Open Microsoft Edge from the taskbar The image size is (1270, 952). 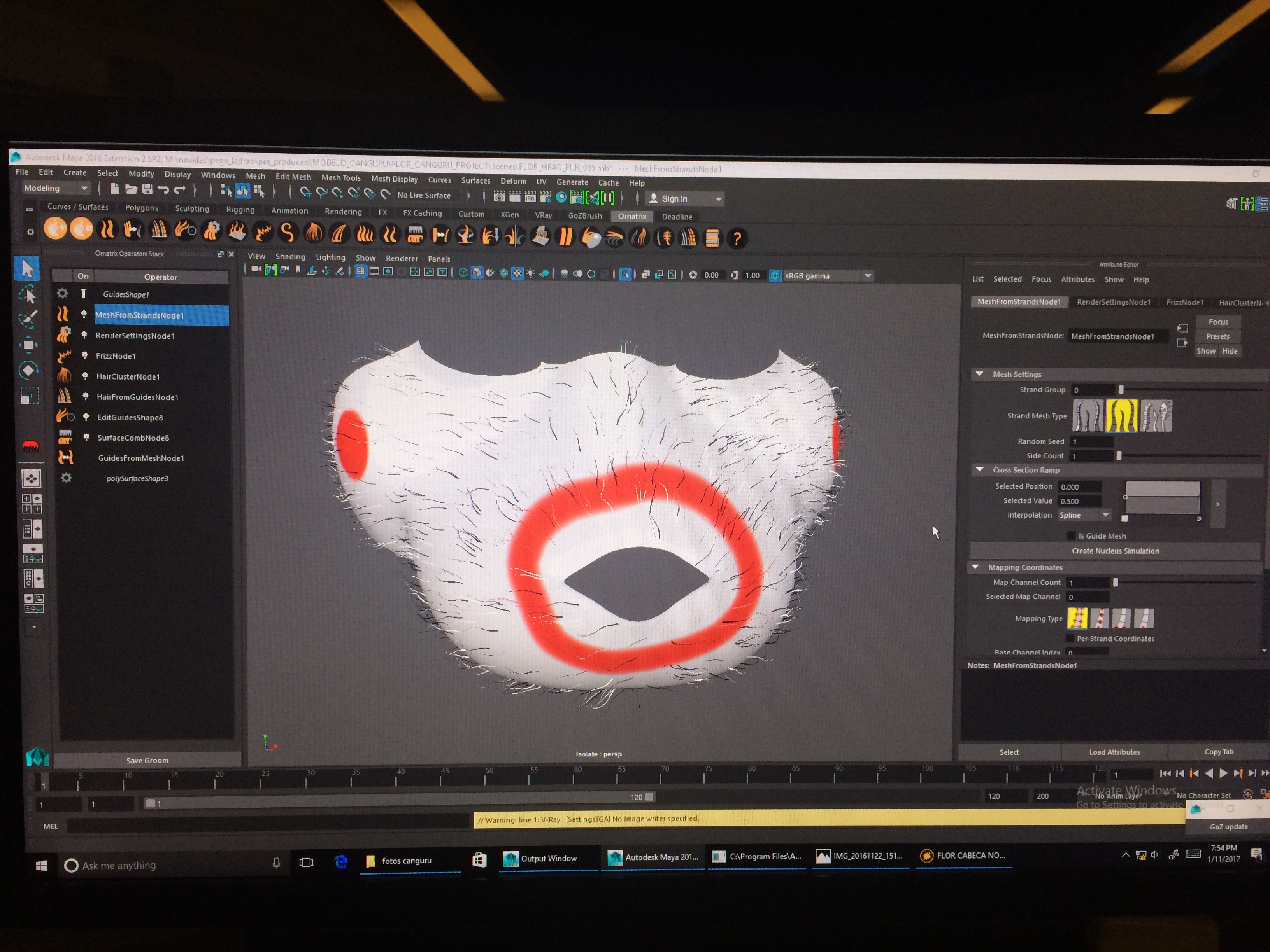[341, 861]
